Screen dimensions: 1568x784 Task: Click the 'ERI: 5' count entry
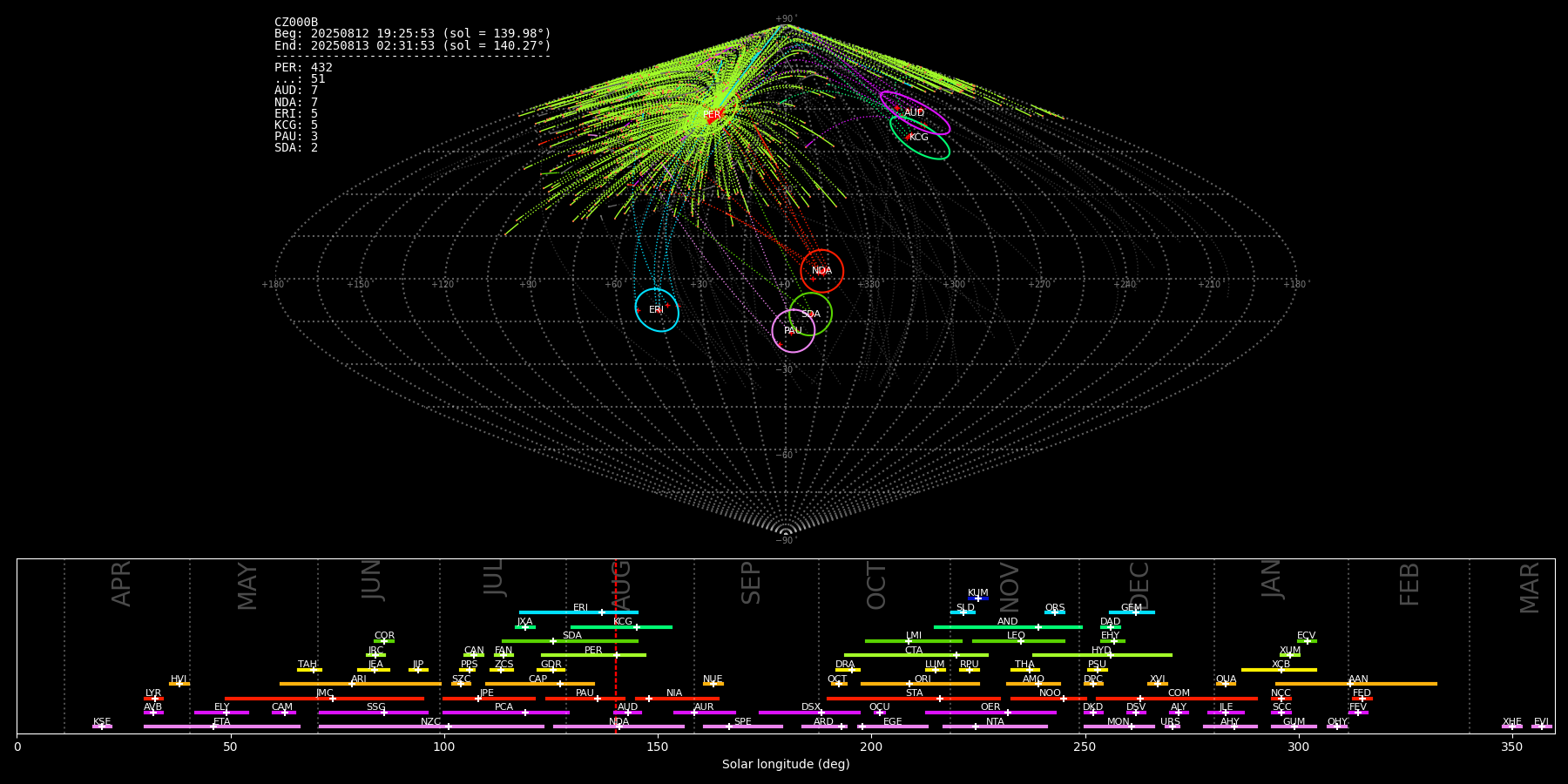296,113
